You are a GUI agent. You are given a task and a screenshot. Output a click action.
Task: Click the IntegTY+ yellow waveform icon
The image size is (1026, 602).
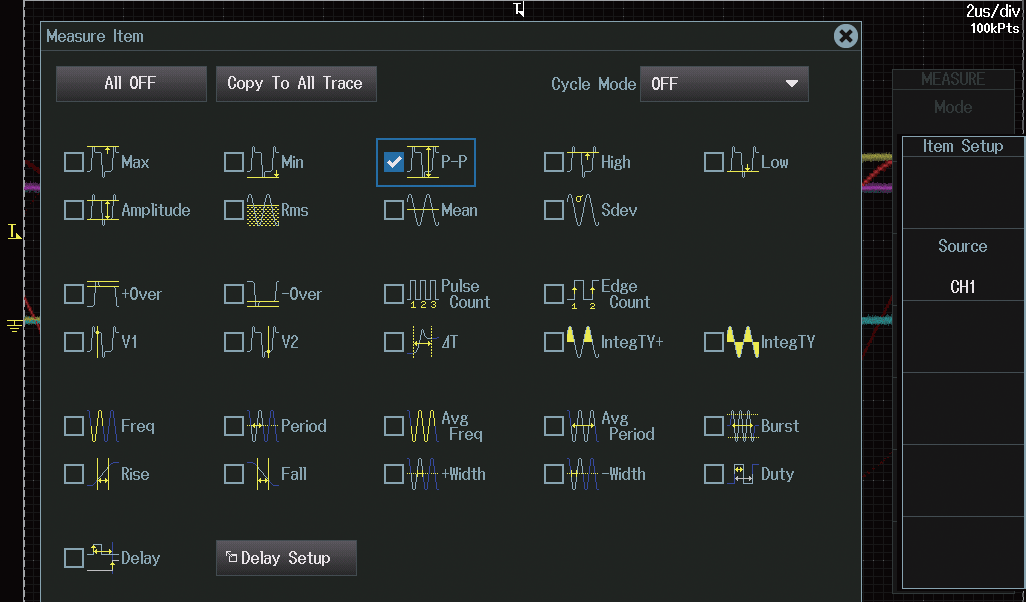tap(582, 342)
